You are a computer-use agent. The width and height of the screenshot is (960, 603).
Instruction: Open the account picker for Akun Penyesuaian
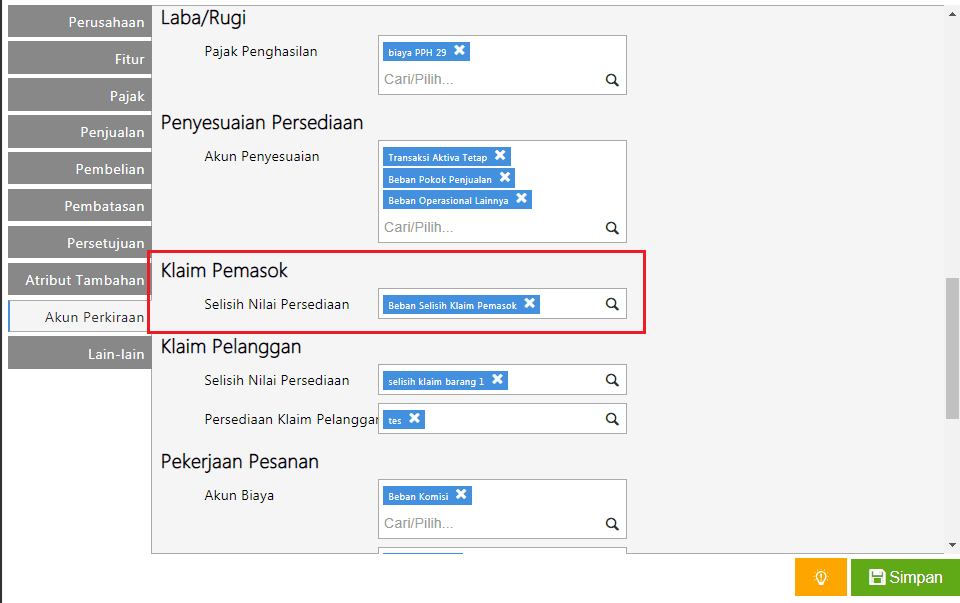tap(611, 227)
